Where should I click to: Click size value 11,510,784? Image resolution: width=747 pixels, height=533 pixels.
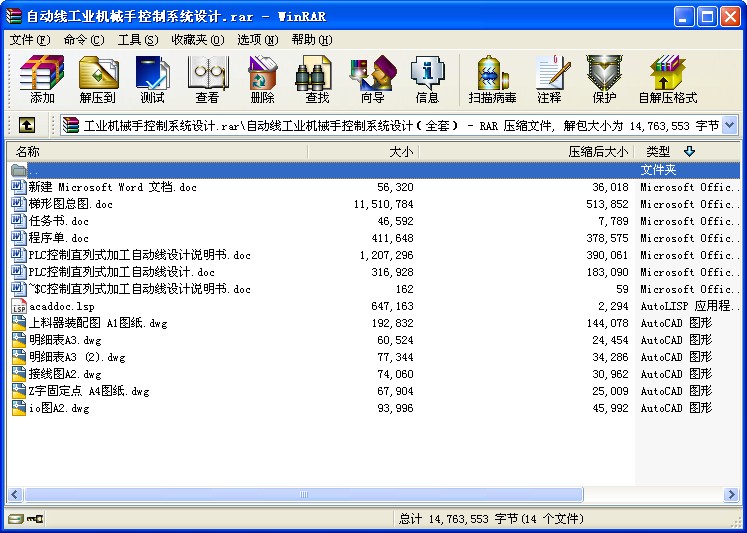pyautogui.click(x=384, y=204)
